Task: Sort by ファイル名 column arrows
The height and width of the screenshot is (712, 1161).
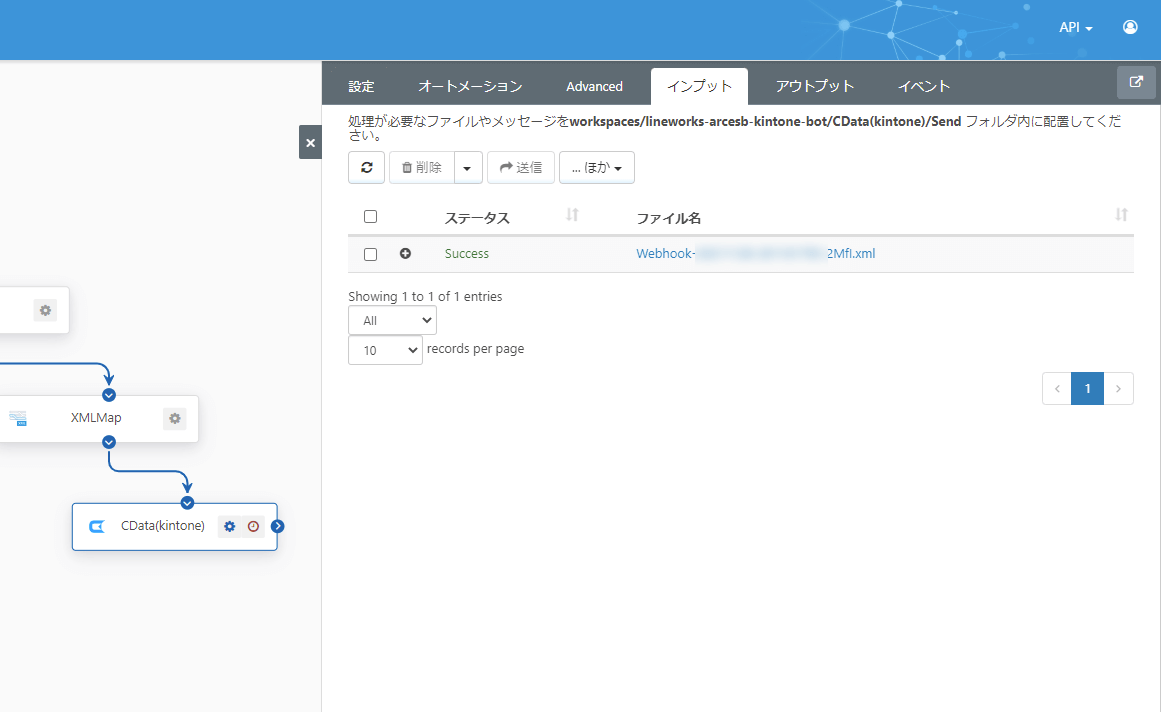Action: (1122, 215)
